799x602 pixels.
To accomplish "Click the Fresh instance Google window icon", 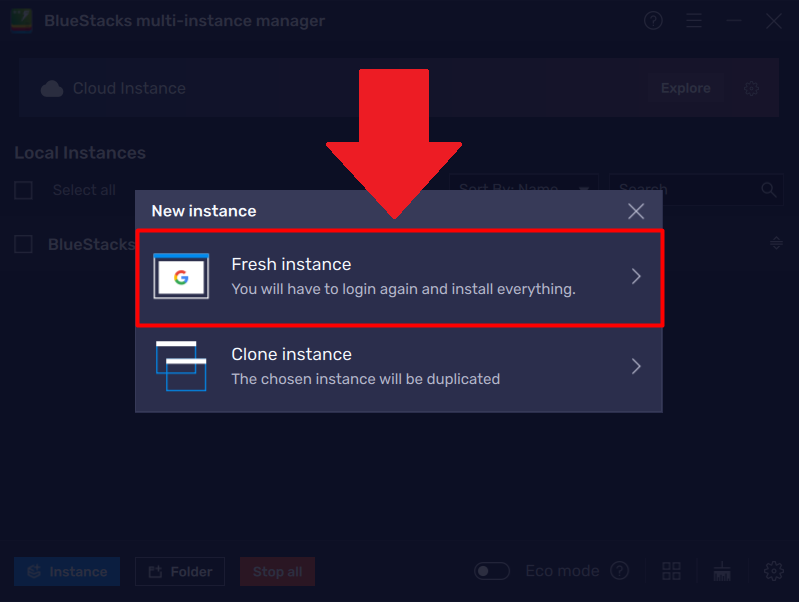I will 181,277.
